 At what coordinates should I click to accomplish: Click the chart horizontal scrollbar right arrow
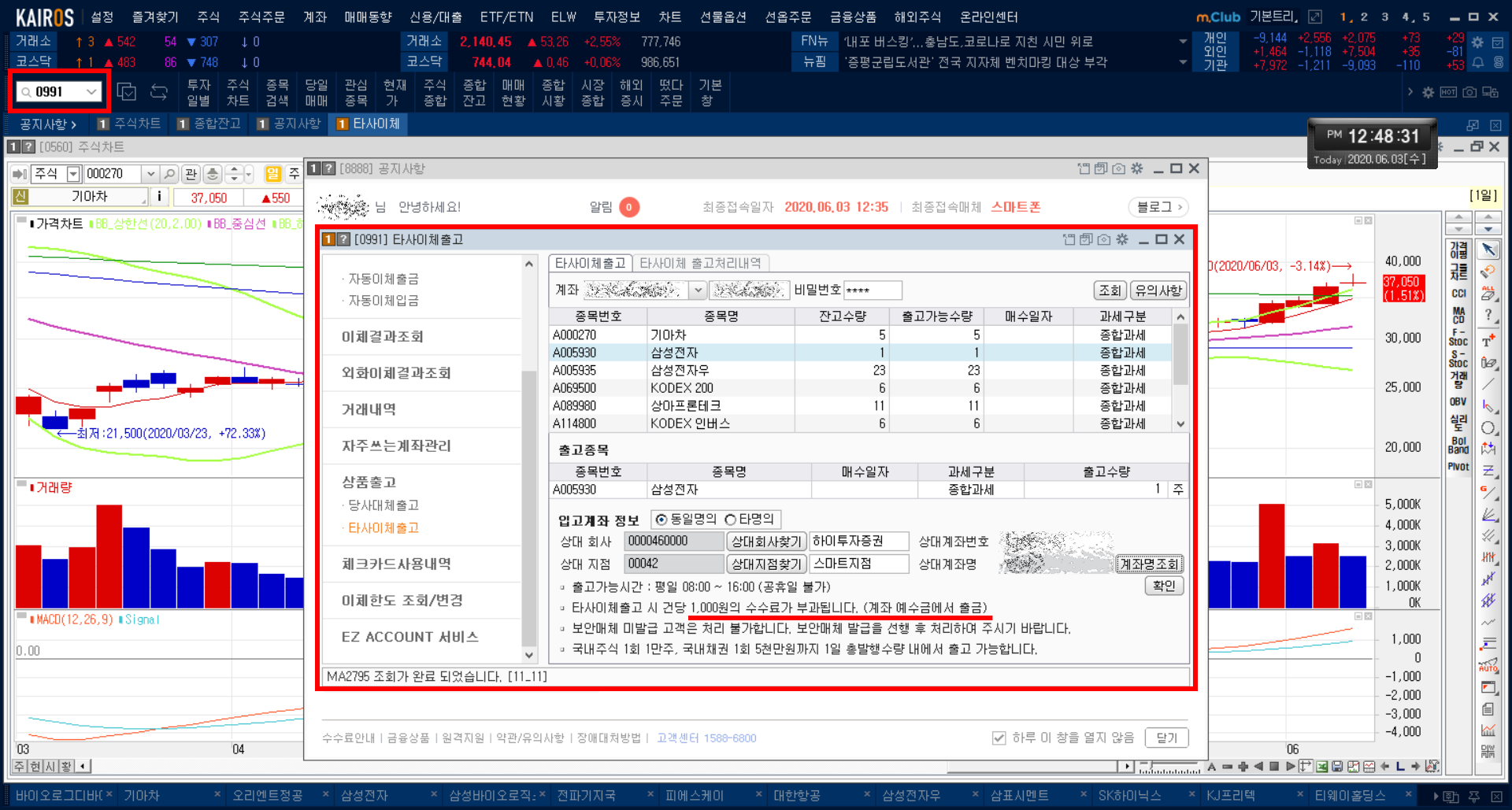click(x=1128, y=766)
